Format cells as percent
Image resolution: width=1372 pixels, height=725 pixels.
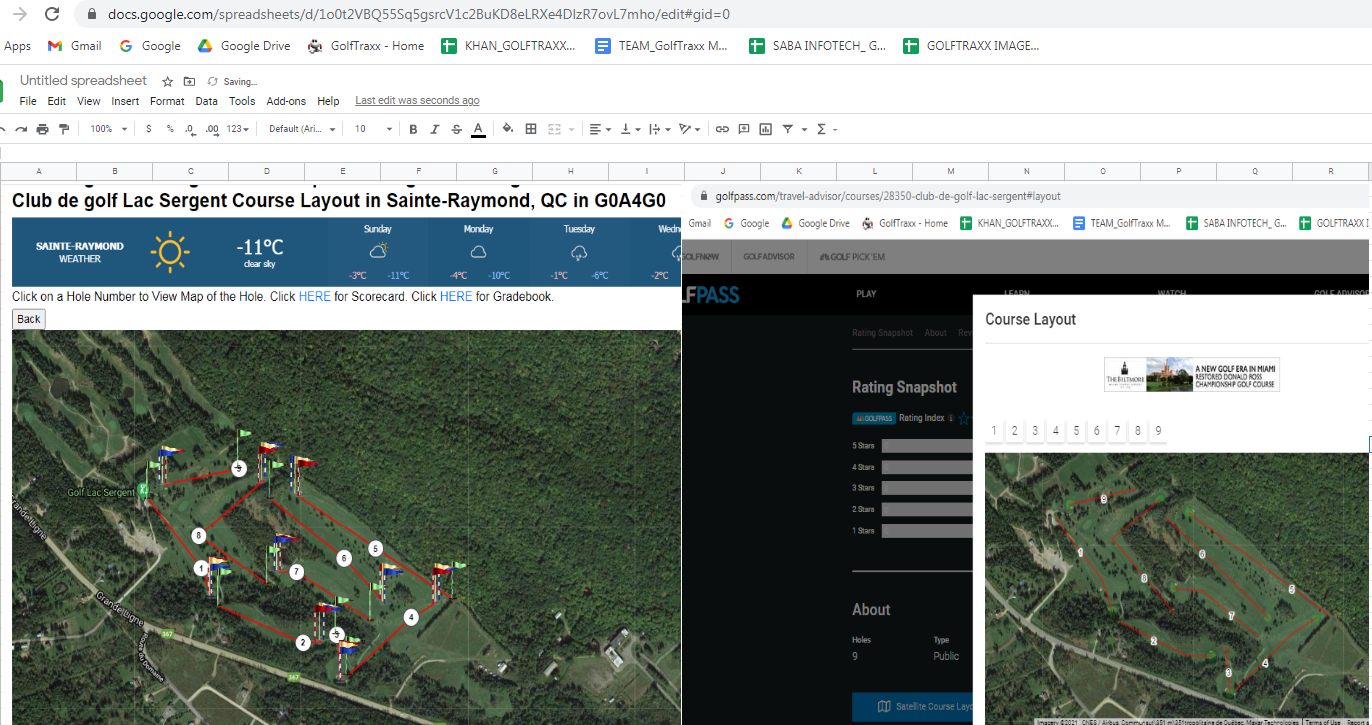170,129
